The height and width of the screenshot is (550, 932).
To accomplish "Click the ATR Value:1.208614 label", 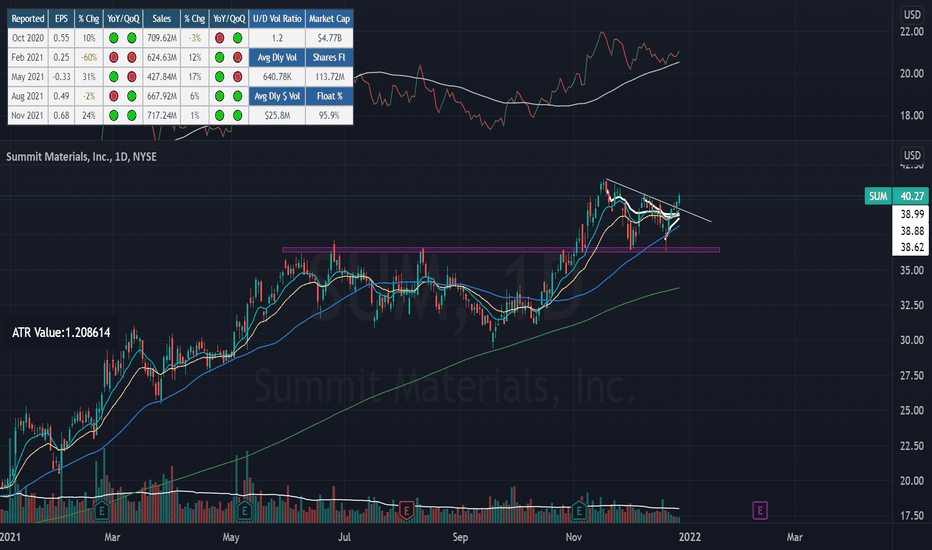I will (x=61, y=332).
